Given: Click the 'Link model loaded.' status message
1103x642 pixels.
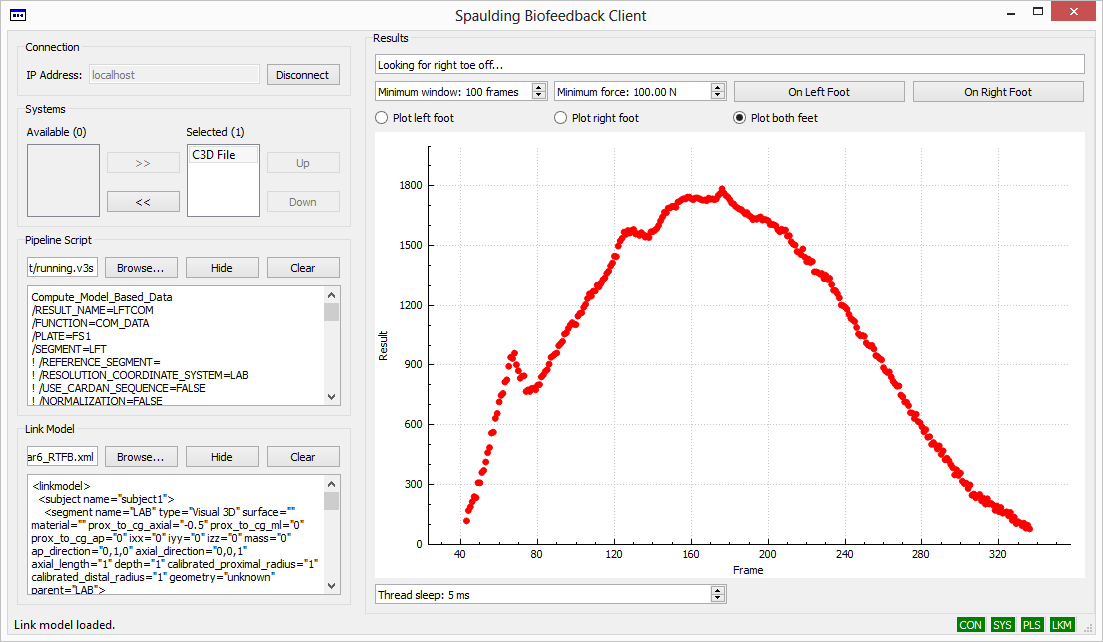Looking at the screenshot, I should point(65,624).
